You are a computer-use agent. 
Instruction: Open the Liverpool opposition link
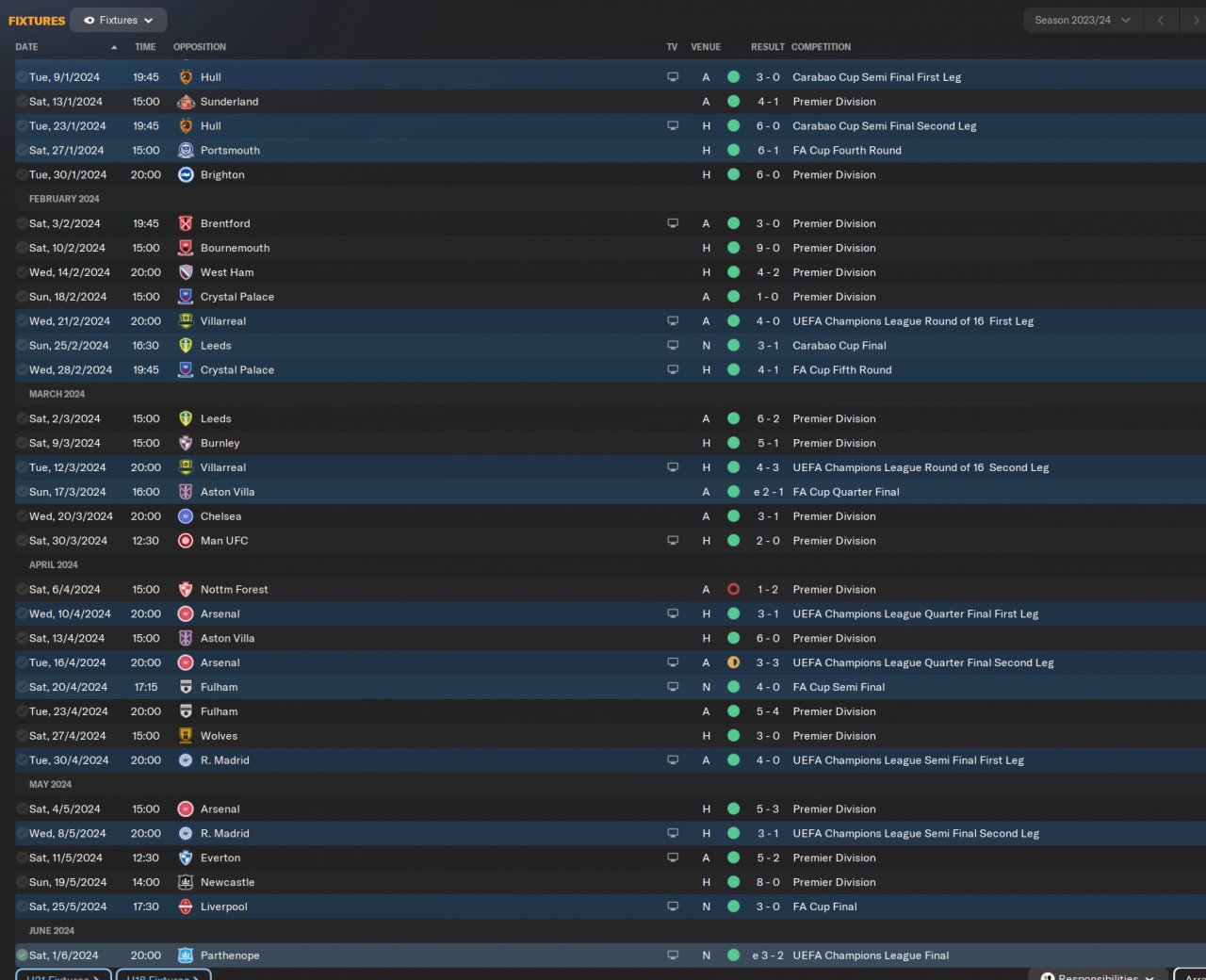pyautogui.click(x=224, y=907)
